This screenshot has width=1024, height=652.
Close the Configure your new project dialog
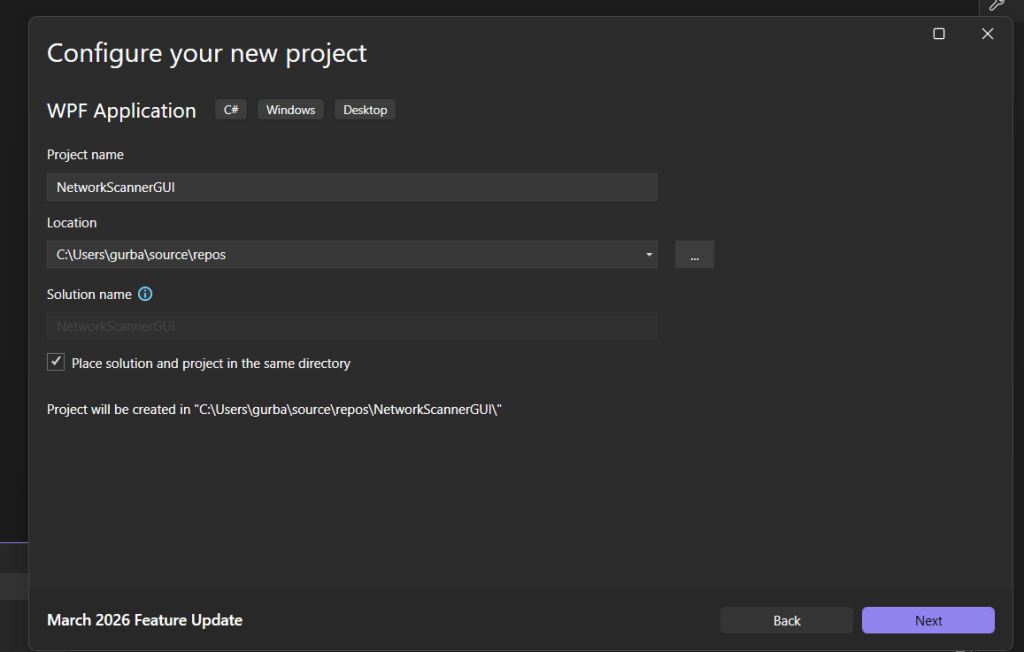point(987,34)
